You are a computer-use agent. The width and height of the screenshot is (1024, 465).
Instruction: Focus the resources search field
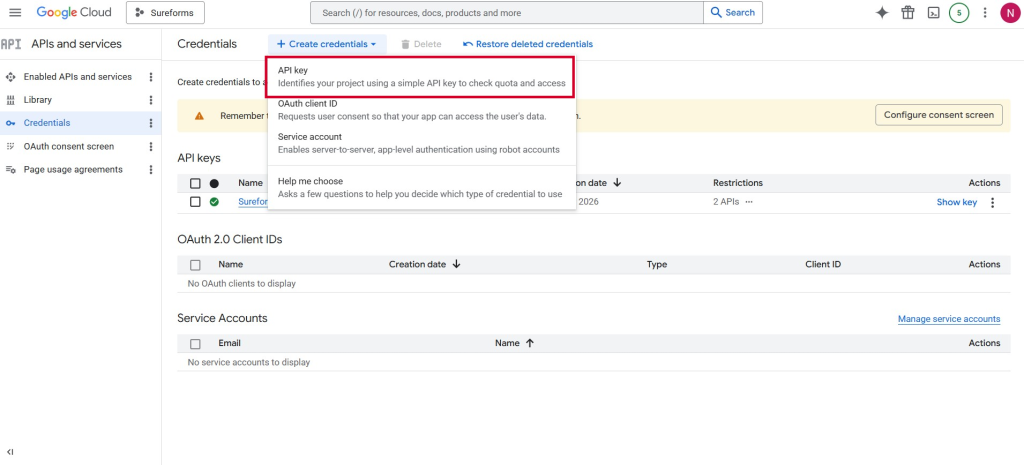(x=507, y=12)
